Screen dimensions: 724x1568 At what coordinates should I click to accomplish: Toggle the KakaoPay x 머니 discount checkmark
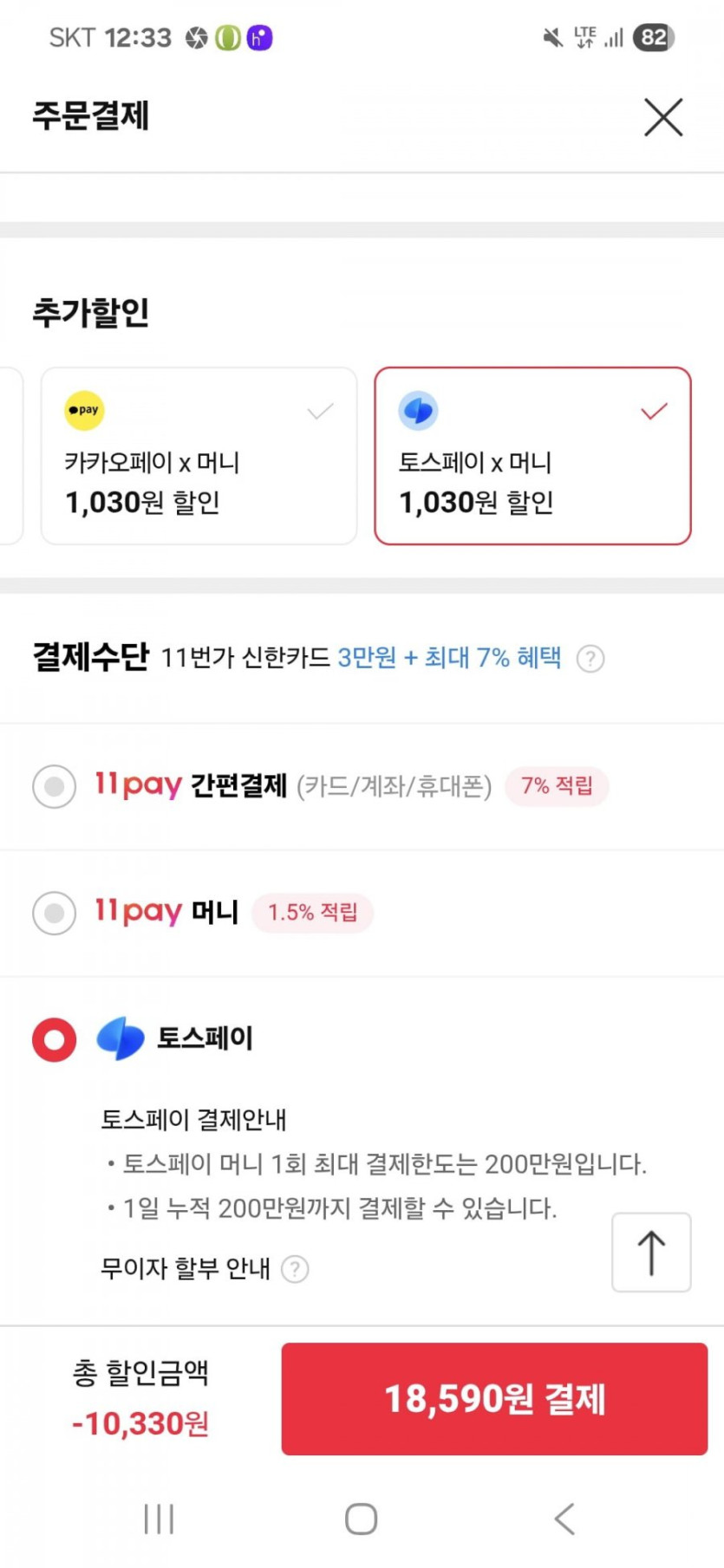pyautogui.click(x=320, y=411)
